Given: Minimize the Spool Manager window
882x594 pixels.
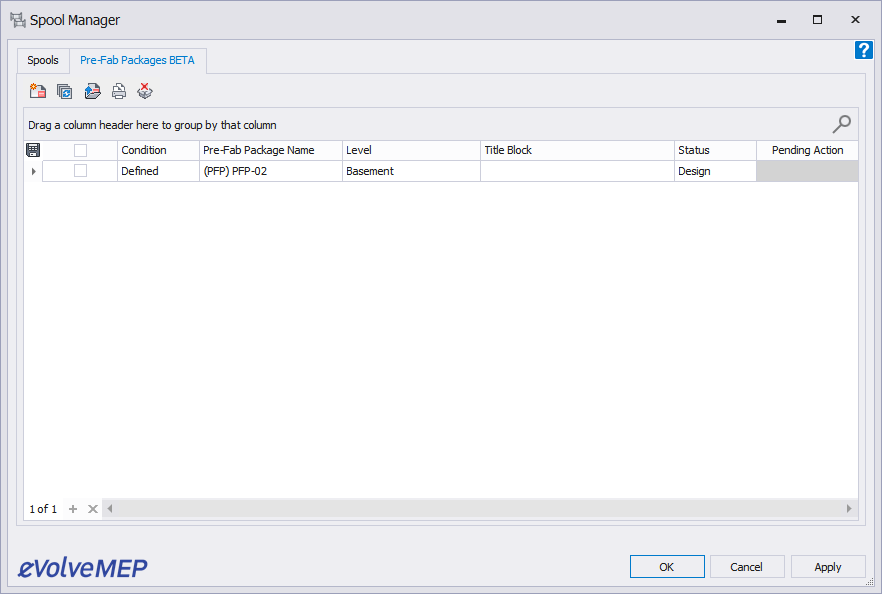Looking at the screenshot, I should (781, 20).
